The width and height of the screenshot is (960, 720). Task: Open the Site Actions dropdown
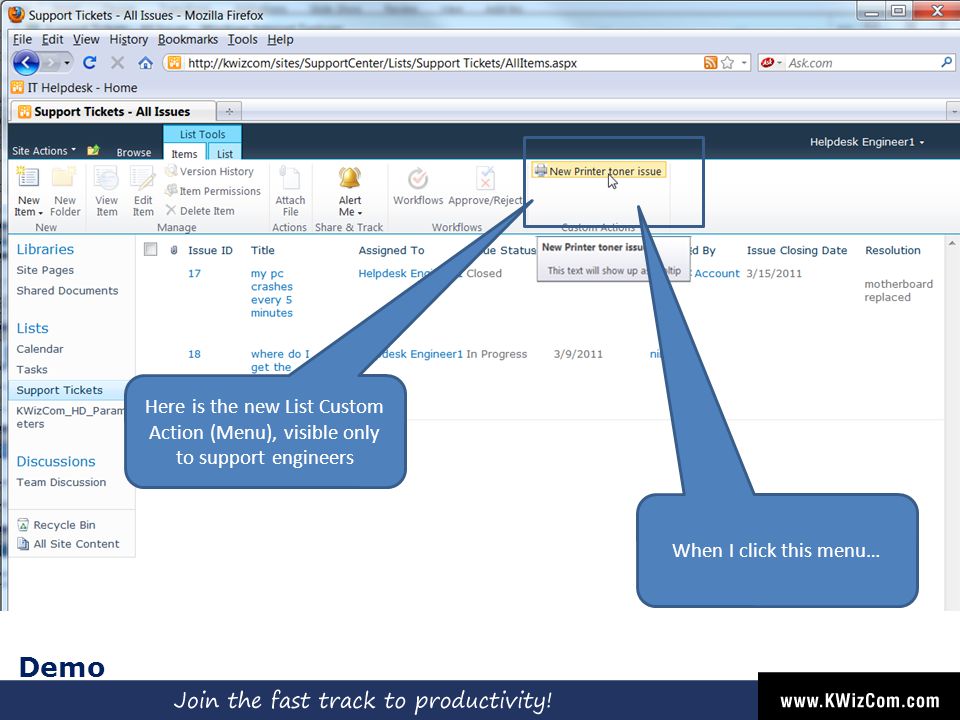(44, 151)
